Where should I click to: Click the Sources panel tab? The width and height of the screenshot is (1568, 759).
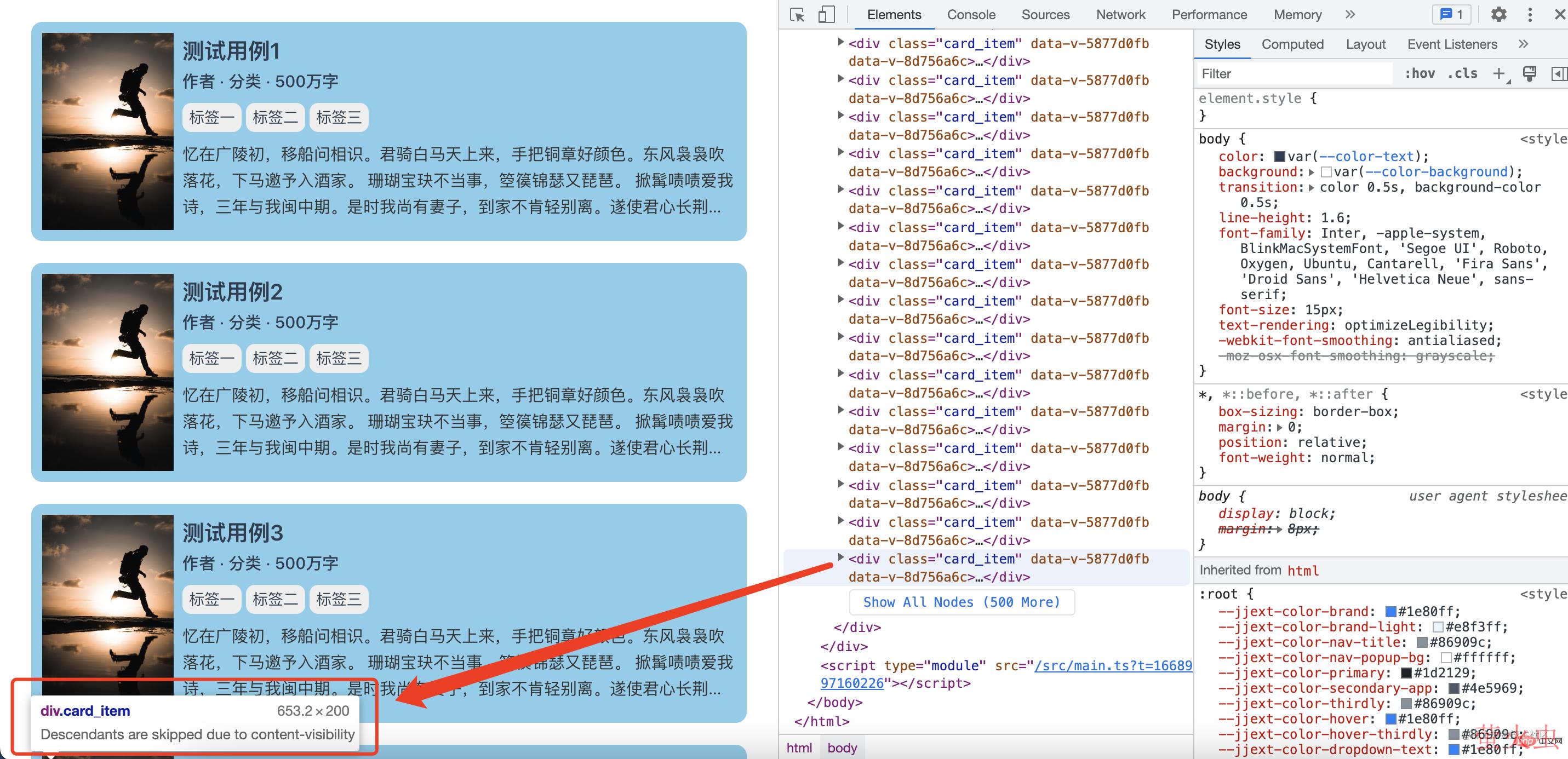pyautogui.click(x=1043, y=15)
